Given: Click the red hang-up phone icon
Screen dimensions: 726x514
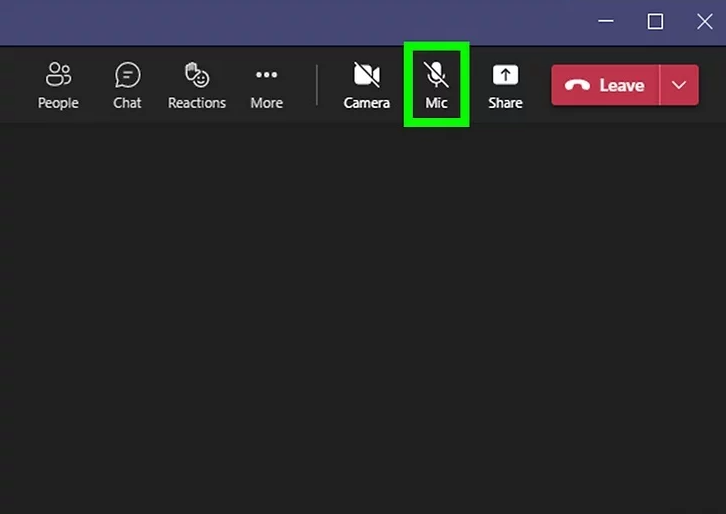Looking at the screenshot, I should [x=578, y=86].
